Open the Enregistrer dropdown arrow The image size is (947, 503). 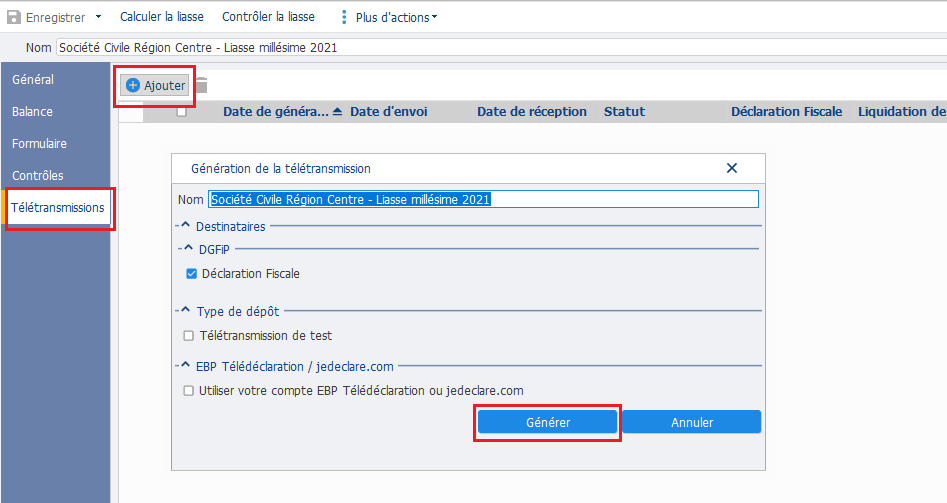pyautogui.click(x=98, y=17)
